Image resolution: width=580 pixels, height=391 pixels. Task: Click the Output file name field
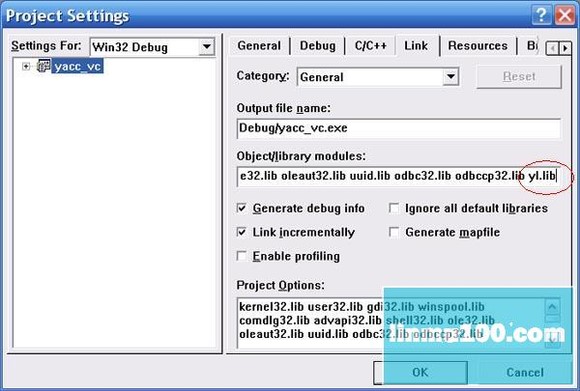click(398, 128)
